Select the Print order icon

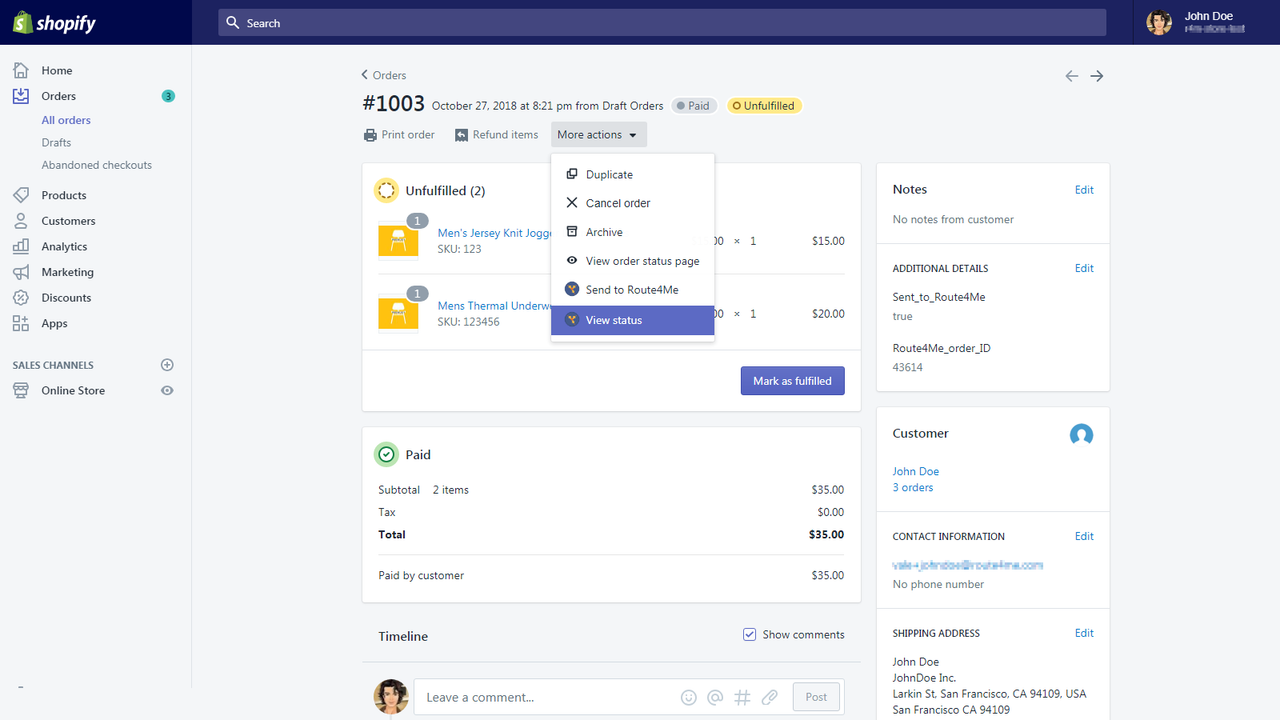(371, 134)
